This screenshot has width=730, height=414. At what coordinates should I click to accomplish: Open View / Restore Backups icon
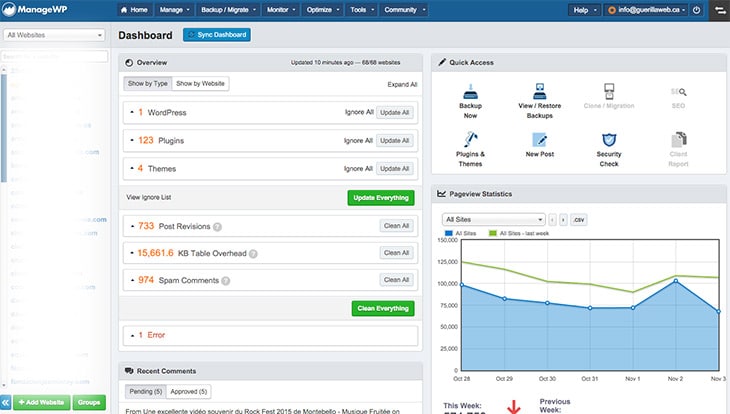click(x=540, y=91)
